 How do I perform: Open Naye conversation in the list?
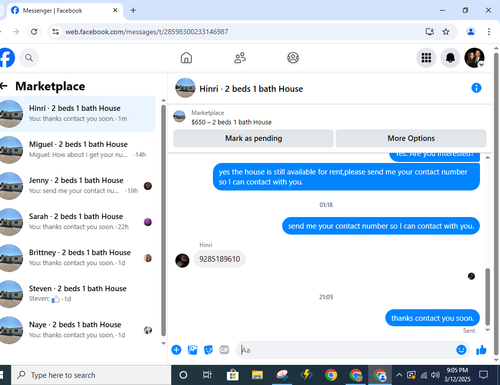click(78, 330)
